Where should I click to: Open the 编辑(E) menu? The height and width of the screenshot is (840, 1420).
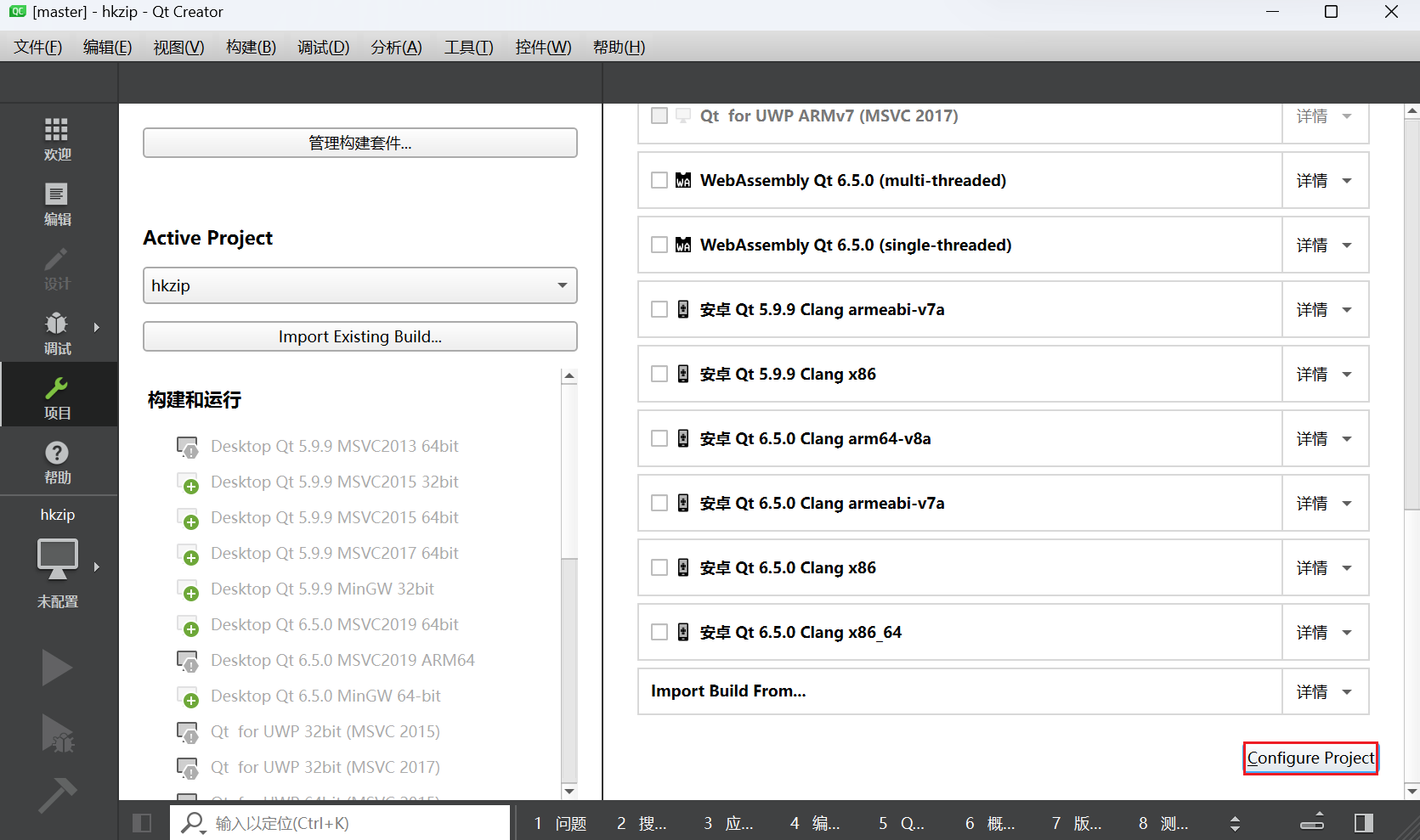coord(108,47)
